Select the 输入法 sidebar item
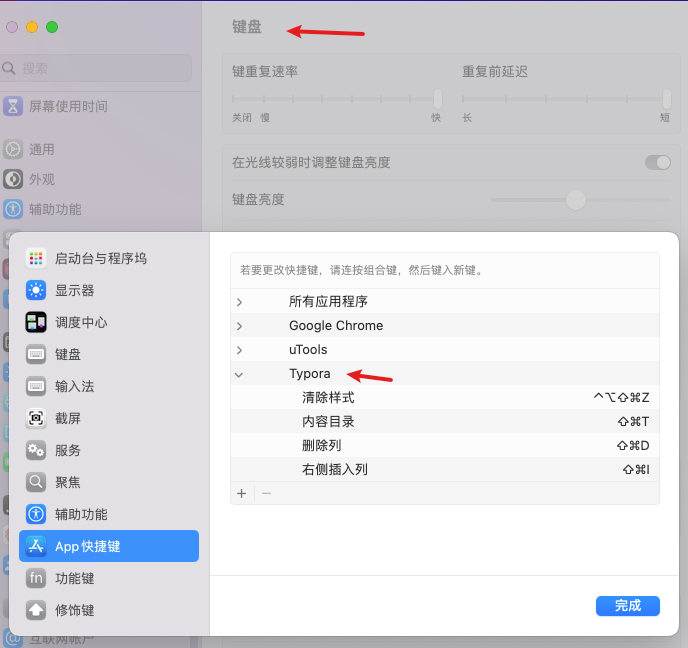Screen dimensions: 688x648 click(68, 386)
